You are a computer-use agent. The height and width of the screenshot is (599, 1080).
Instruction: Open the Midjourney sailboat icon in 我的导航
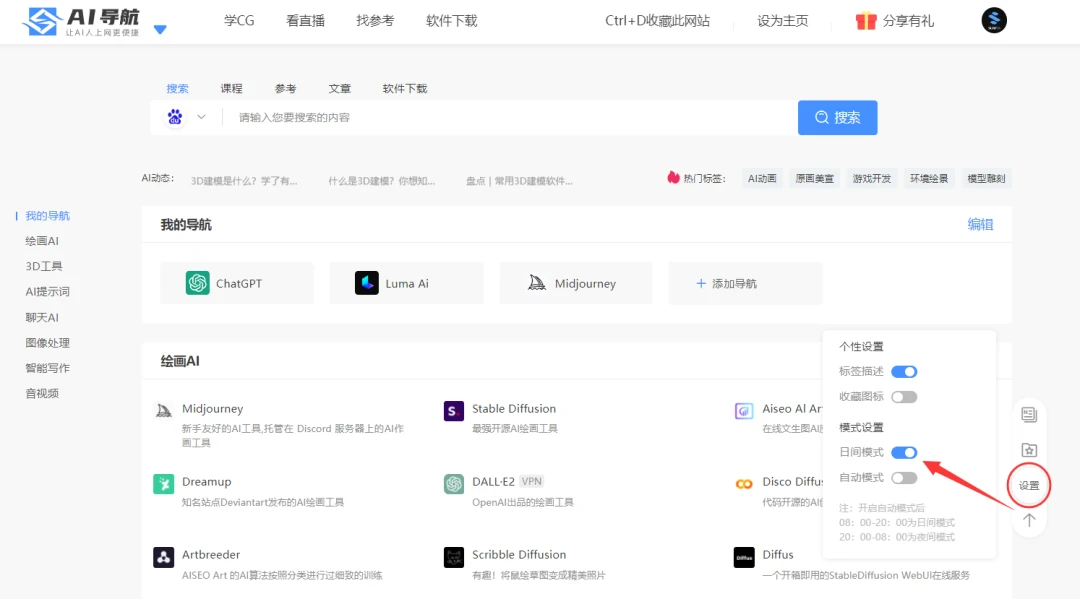(537, 283)
